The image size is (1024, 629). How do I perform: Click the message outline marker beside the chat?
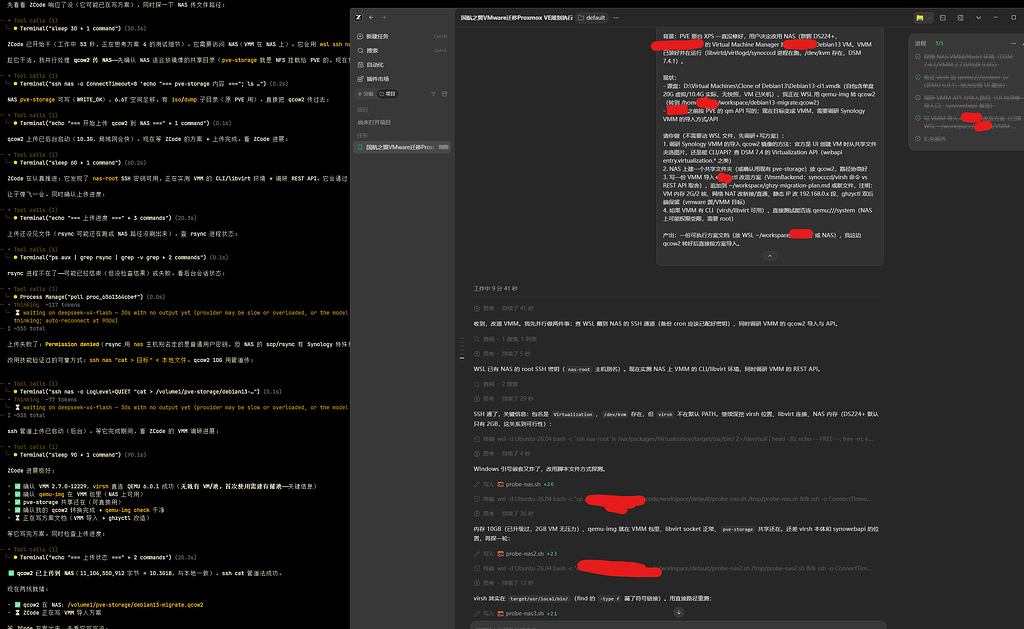pos(462,348)
